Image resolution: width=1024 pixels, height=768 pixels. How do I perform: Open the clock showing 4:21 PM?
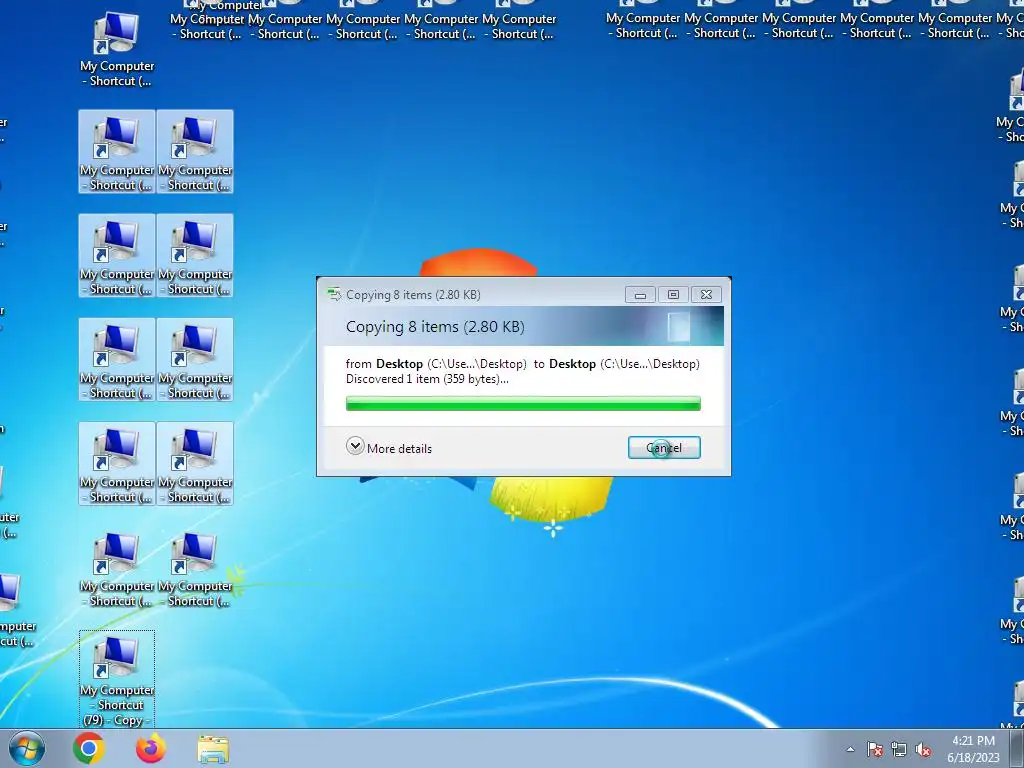(973, 748)
